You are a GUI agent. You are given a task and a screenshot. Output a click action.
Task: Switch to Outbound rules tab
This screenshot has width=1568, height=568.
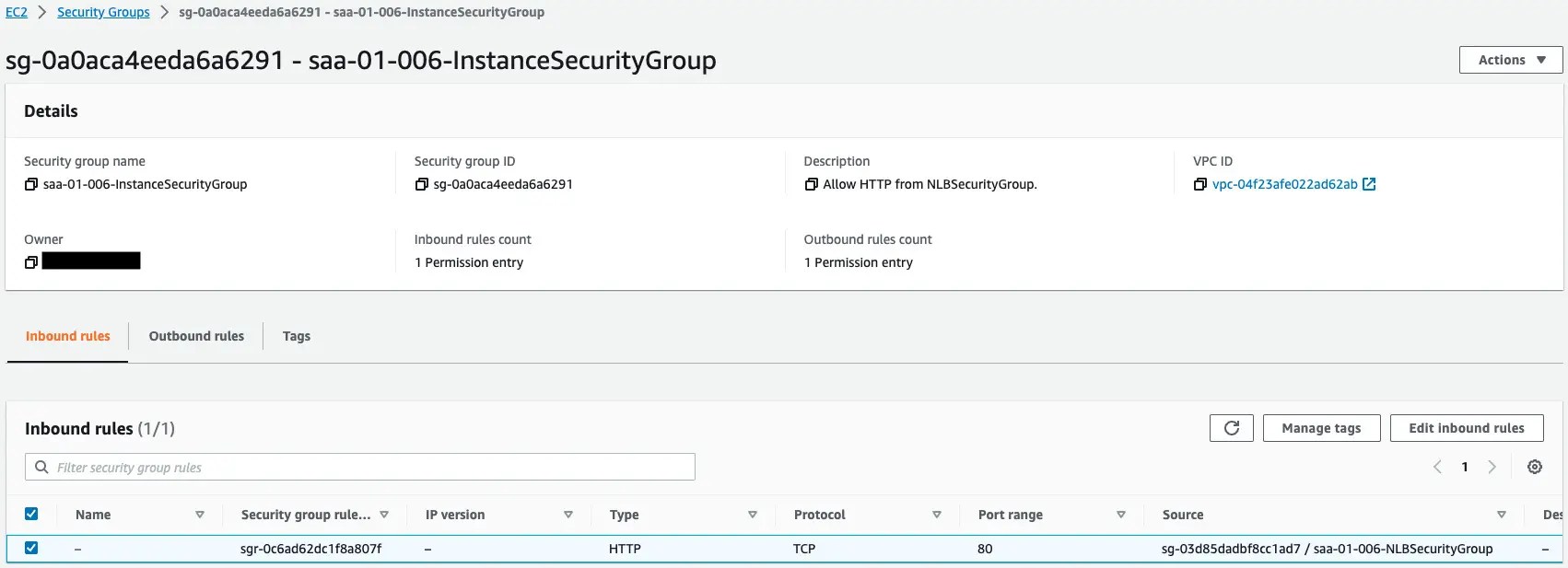[196, 336]
